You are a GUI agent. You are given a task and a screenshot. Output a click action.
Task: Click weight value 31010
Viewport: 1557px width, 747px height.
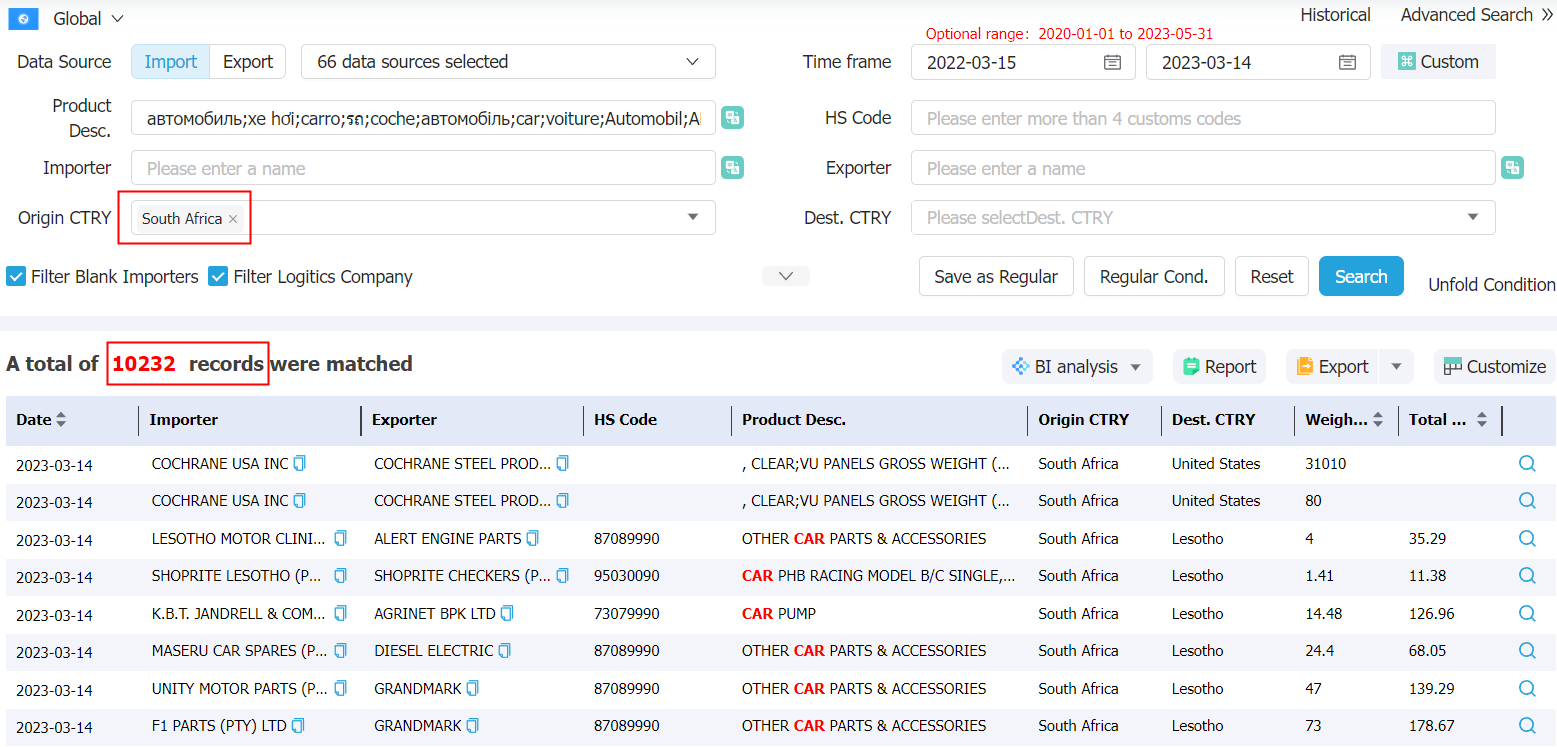(x=1326, y=464)
